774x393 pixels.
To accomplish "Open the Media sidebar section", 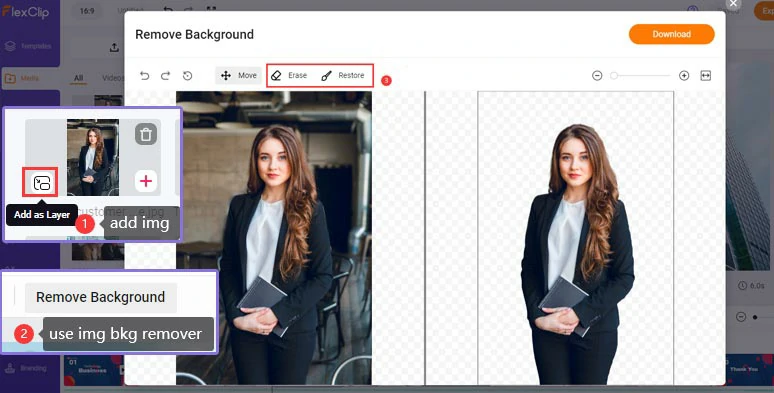I will tap(22, 78).
